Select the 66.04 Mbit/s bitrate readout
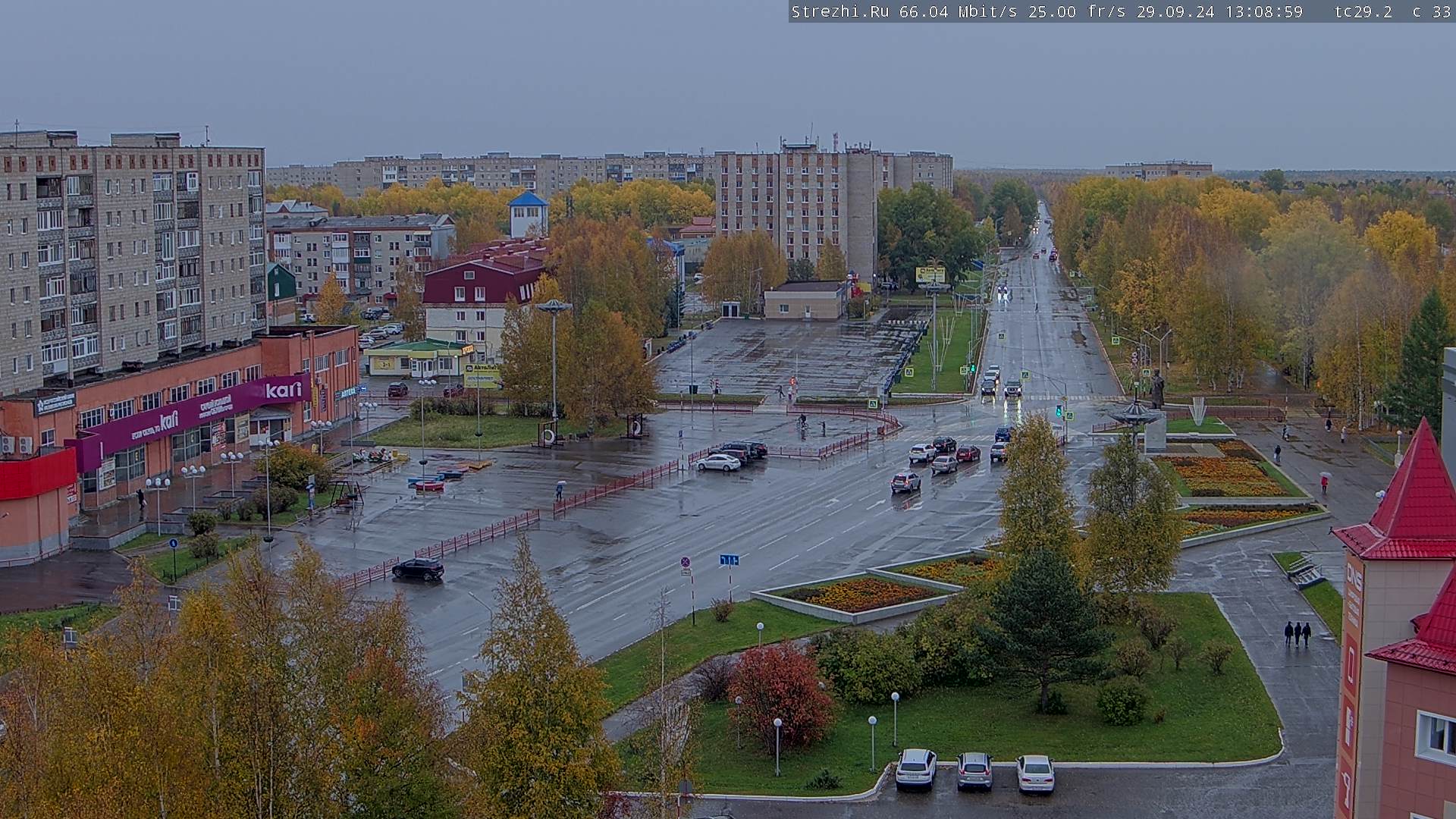 (x=958, y=11)
